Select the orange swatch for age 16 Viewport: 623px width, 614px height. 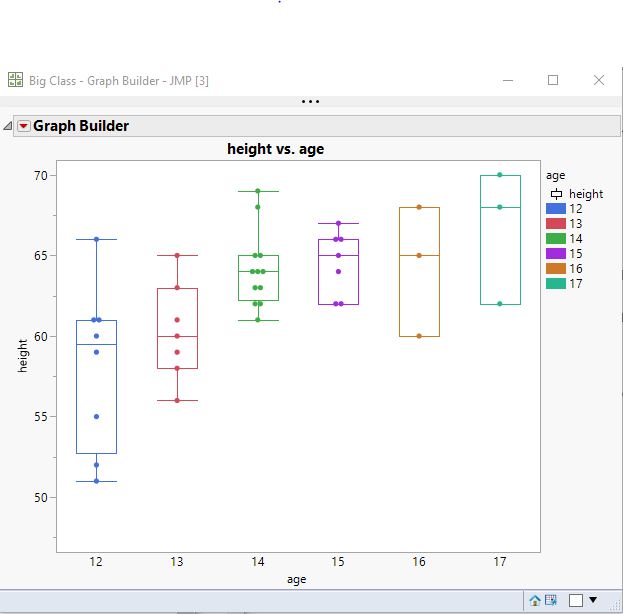[556, 269]
